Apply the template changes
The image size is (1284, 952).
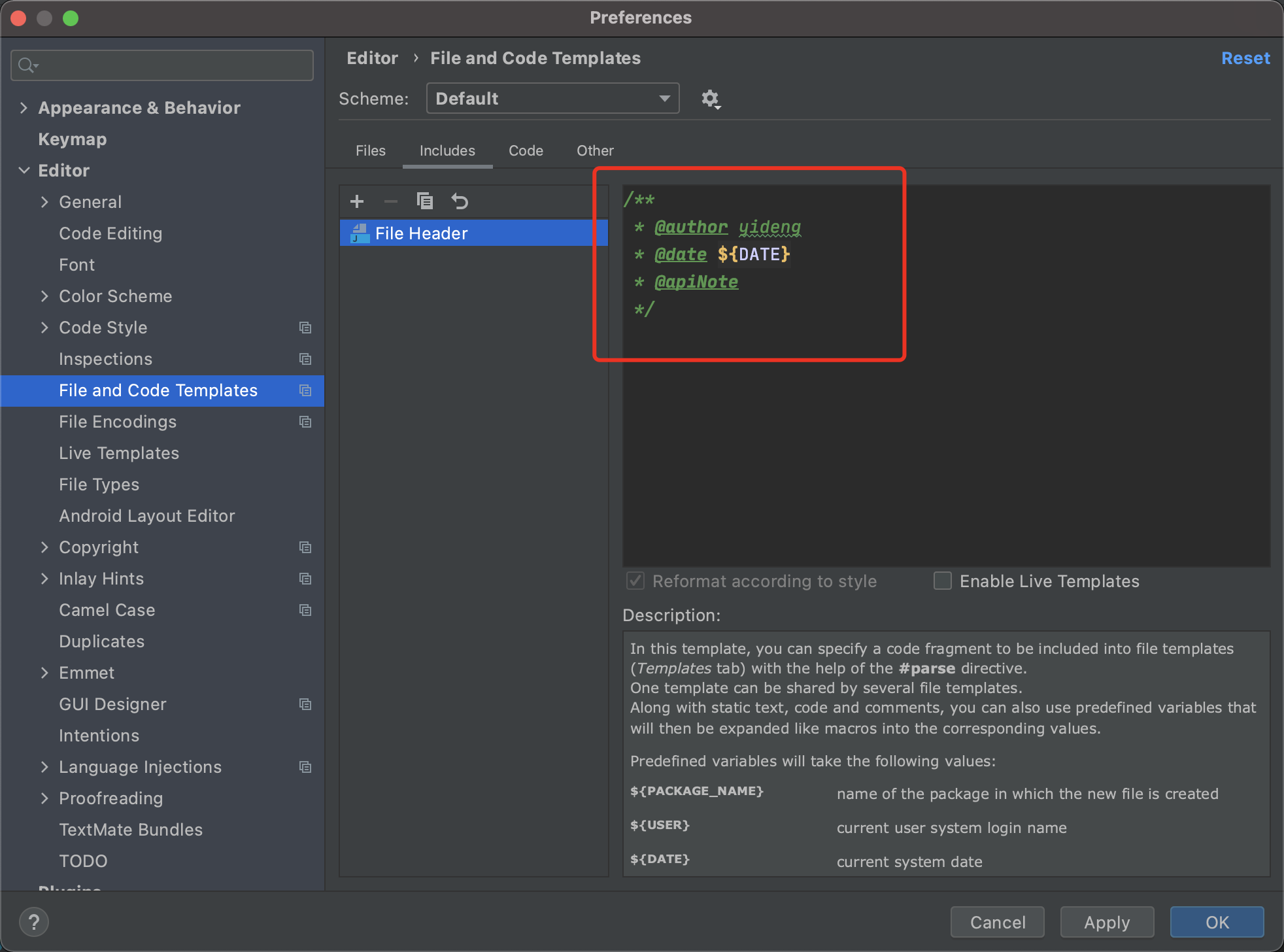pos(1106,922)
